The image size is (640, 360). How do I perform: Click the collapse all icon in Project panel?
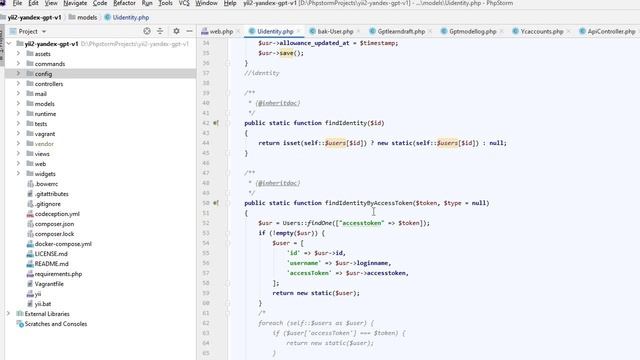160,31
